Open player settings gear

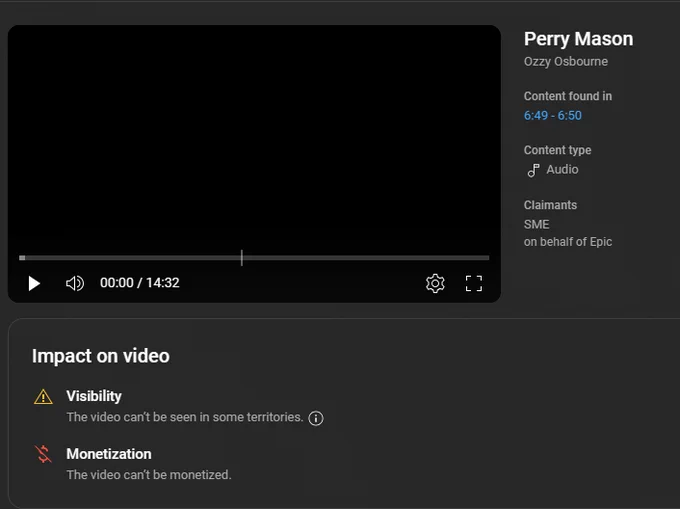[x=435, y=284]
